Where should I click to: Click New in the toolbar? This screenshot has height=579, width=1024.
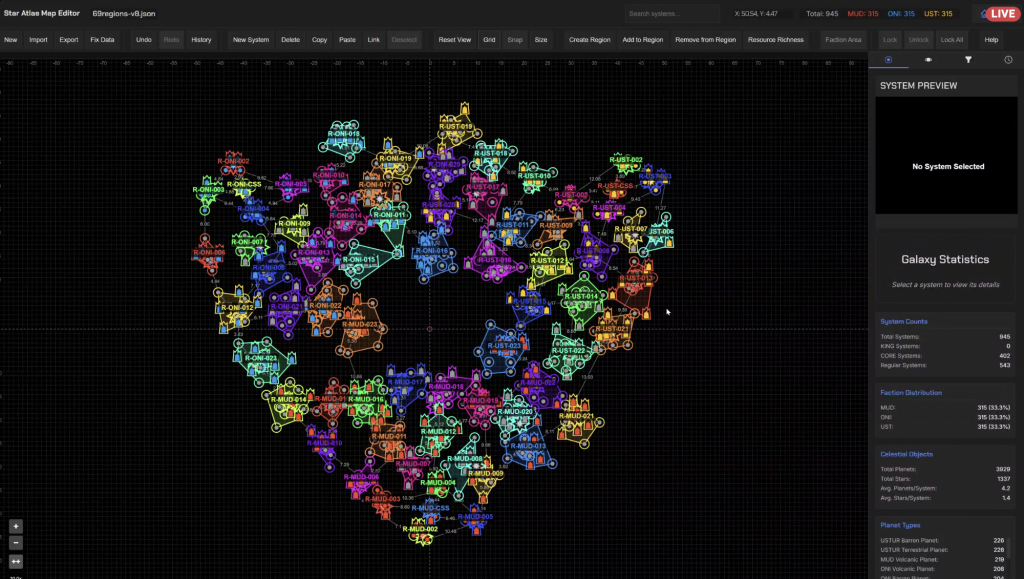(10, 40)
